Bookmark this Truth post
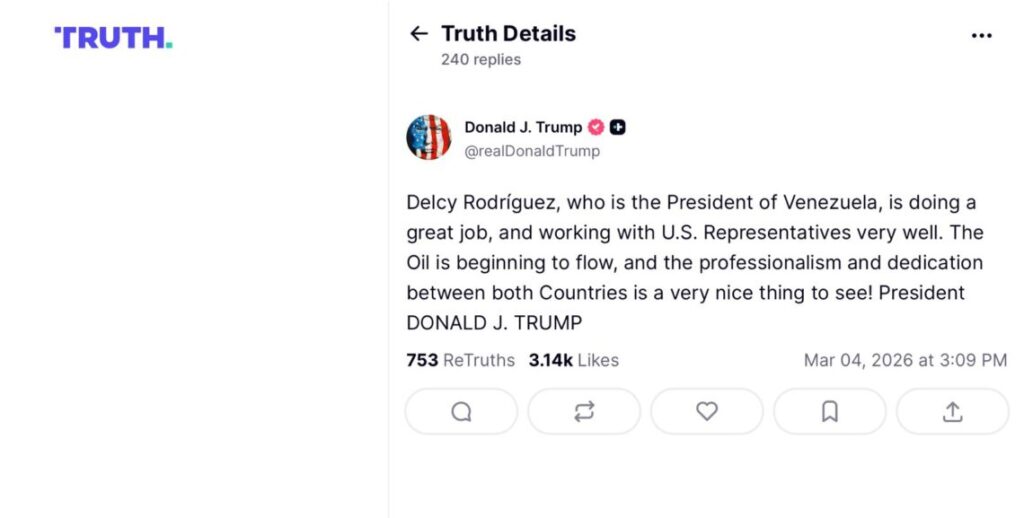Image resolution: width=1024 pixels, height=518 pixels. pos(829,411)
